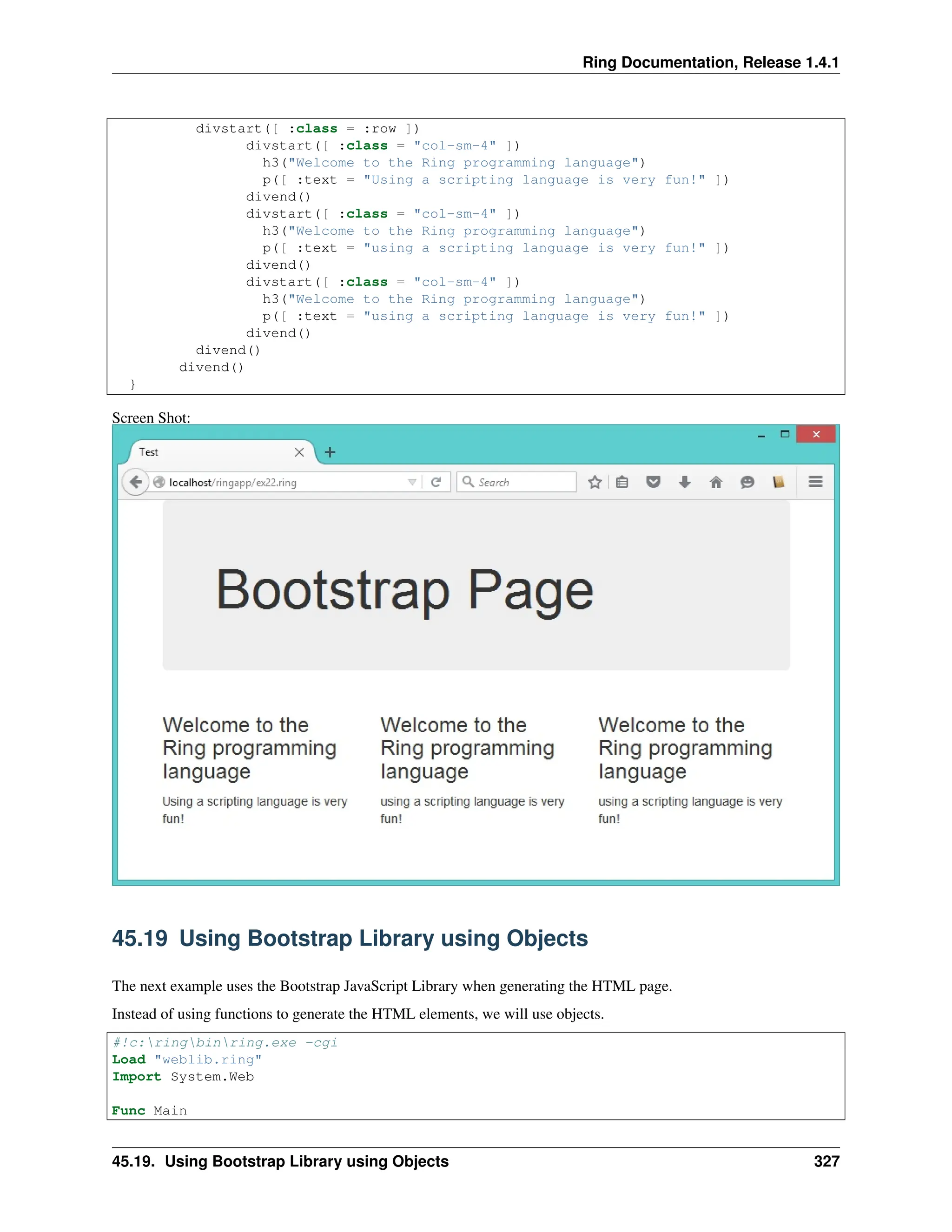Click the brown book addon icon

click(x=779, y=482)
